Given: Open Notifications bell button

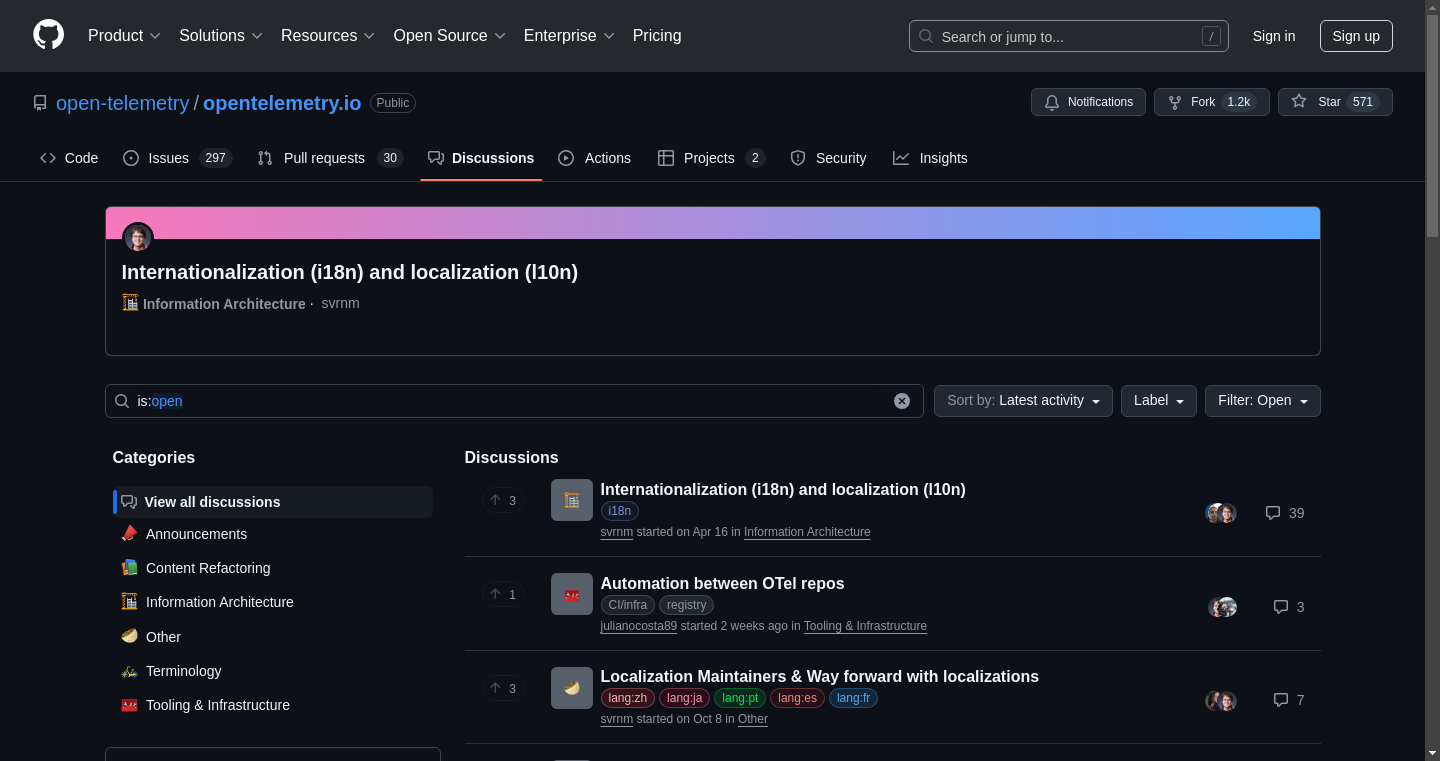Looking at the screenshot, I should point(1088,102).
